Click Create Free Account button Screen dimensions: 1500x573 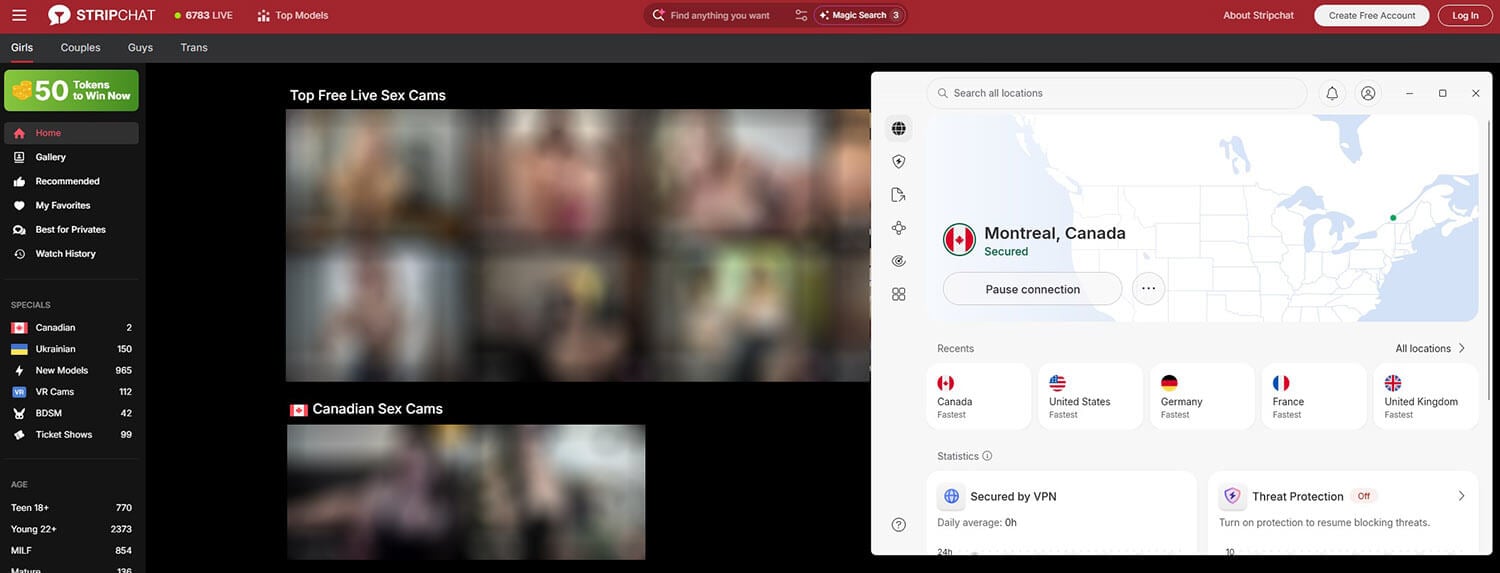point(1372,15)
